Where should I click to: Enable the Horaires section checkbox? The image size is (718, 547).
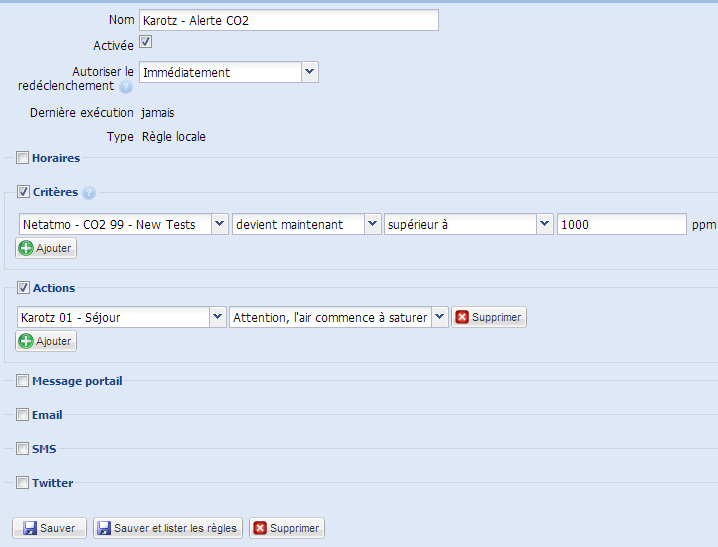(22, 158)
